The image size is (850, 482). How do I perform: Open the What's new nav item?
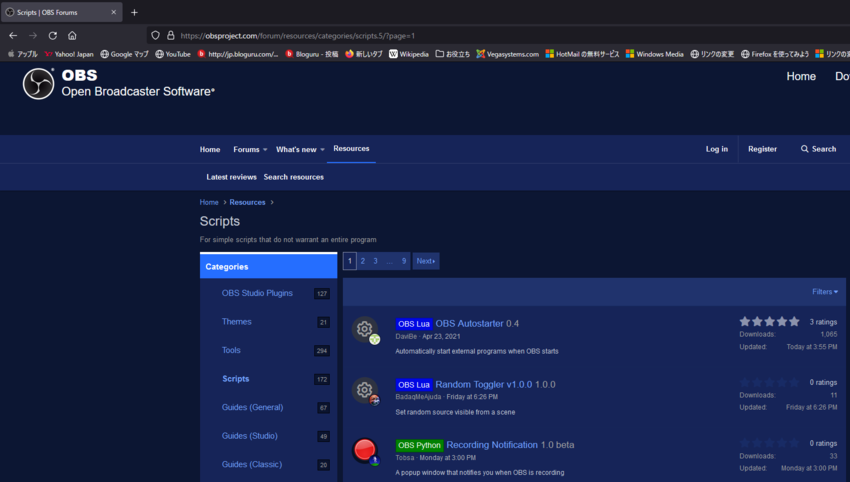click(296, 150)
